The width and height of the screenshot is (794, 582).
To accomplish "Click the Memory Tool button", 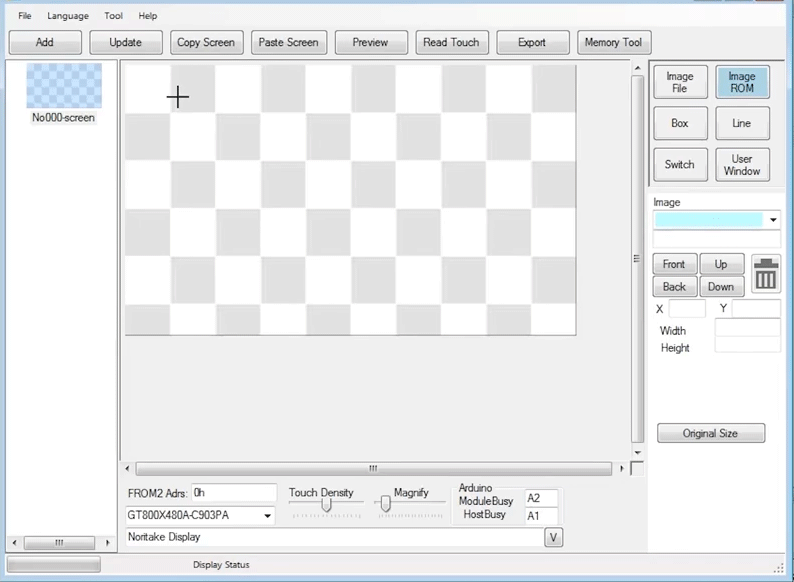I will click(613, 42).
